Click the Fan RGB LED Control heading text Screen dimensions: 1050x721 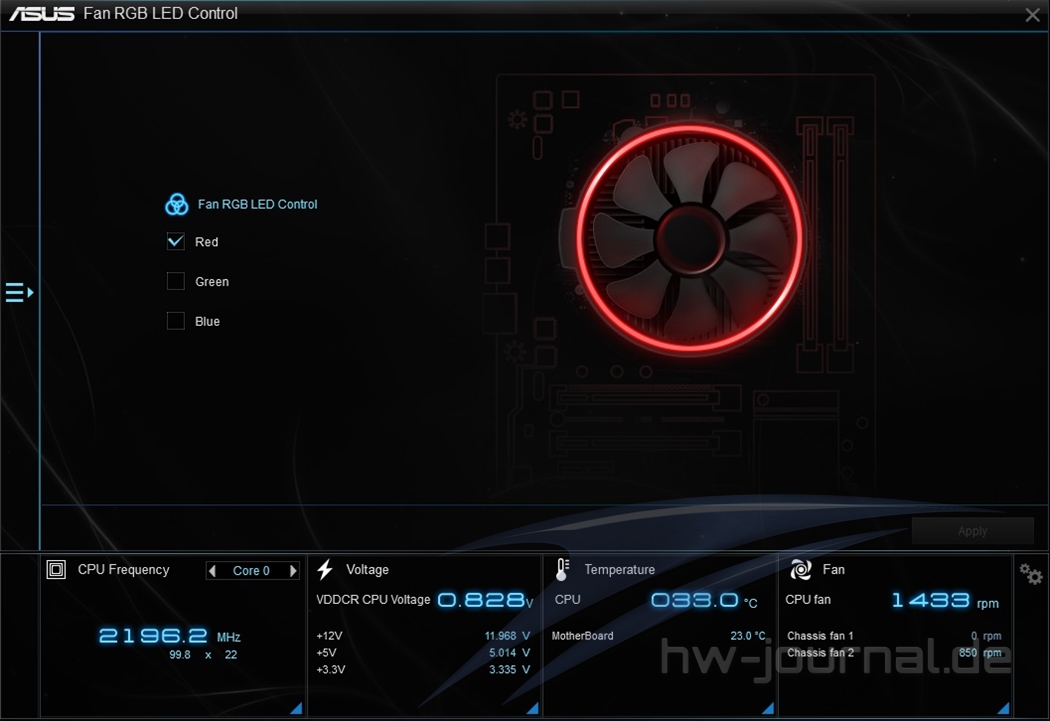point(257,204)
